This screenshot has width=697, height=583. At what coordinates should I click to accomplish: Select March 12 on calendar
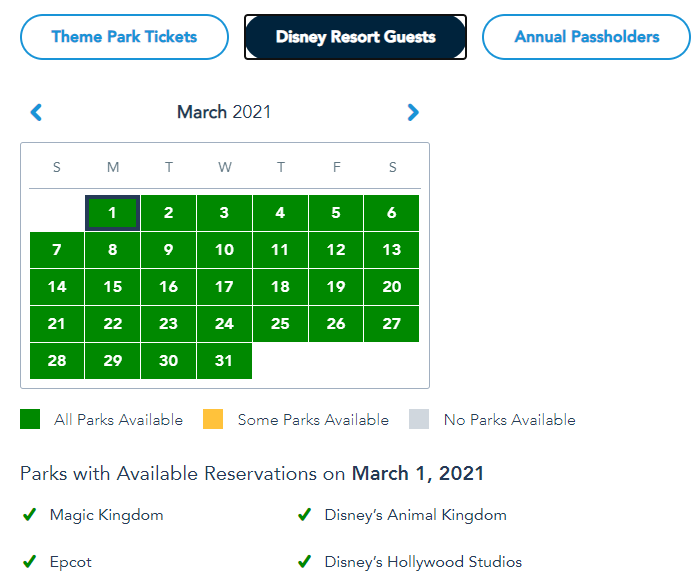pos(336,250)
